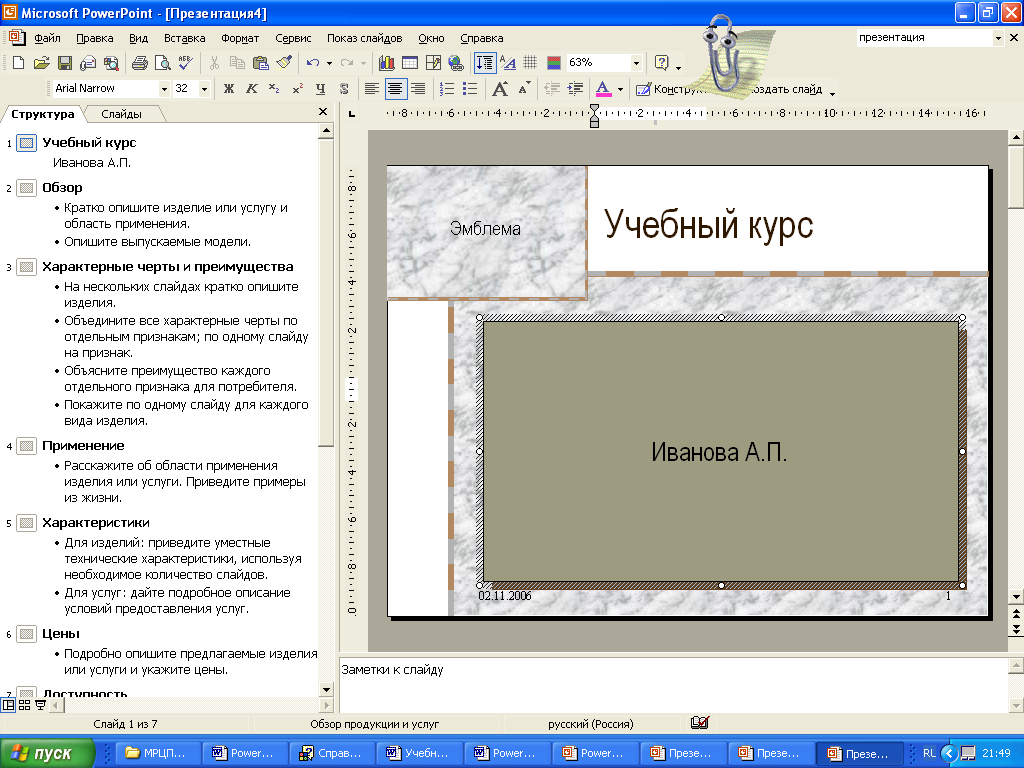Open font size 32 dropdown

coord(204,89)
